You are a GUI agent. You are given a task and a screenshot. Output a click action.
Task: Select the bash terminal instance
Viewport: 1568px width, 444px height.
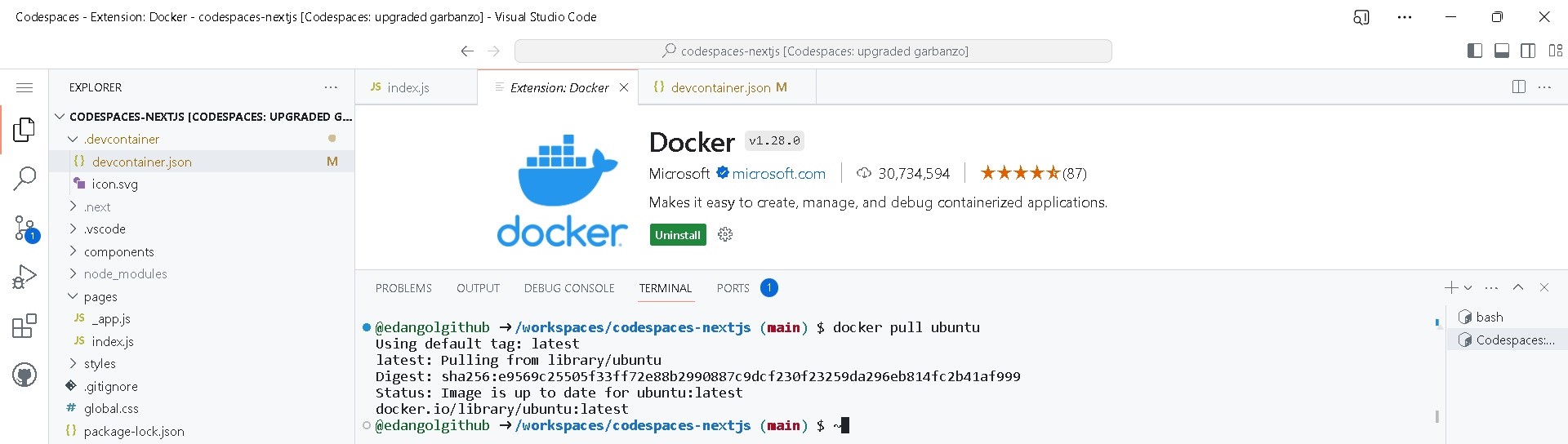point(1507,317)
